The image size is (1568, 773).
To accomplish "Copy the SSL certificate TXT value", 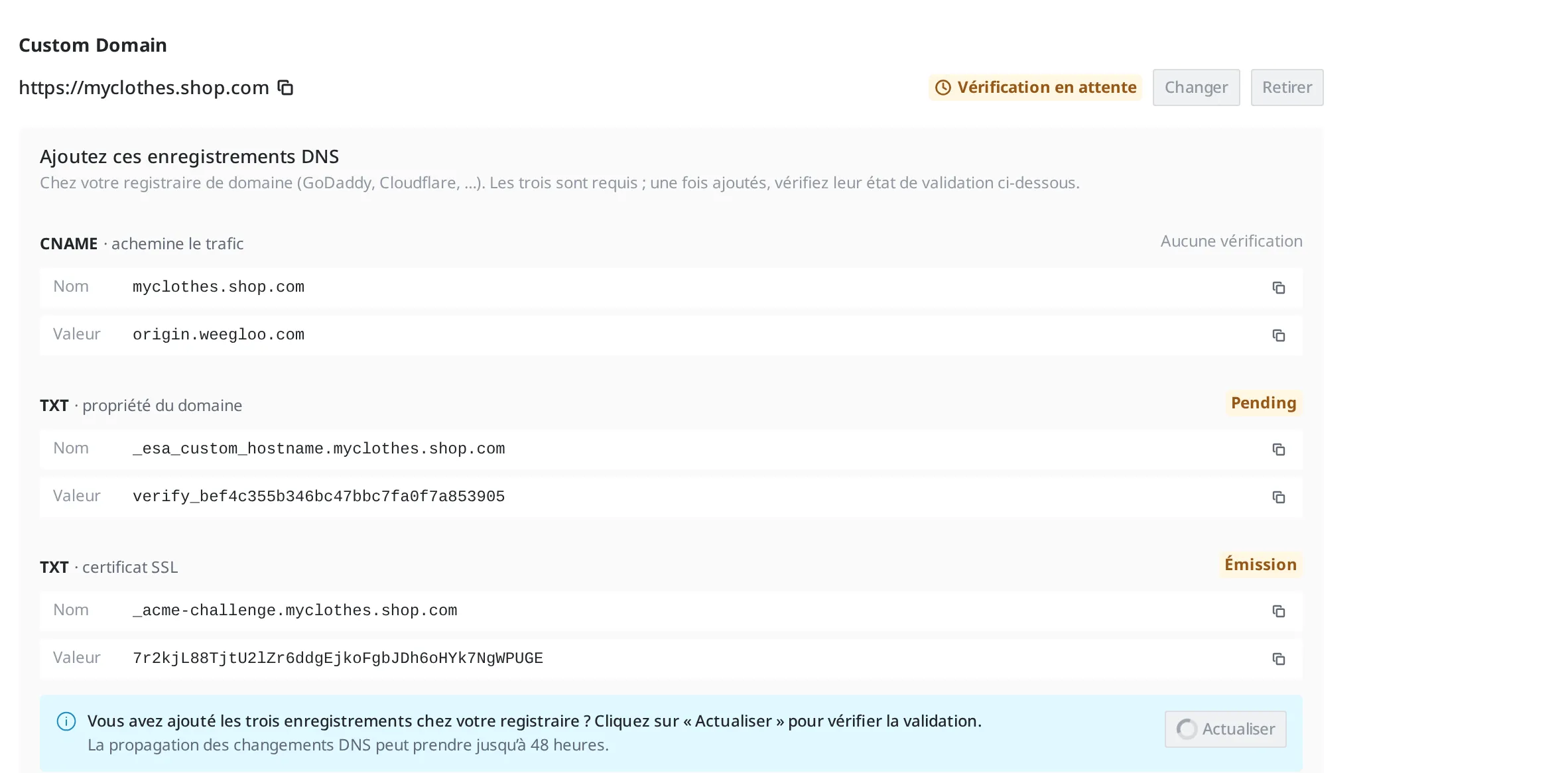I will 1278,659.
